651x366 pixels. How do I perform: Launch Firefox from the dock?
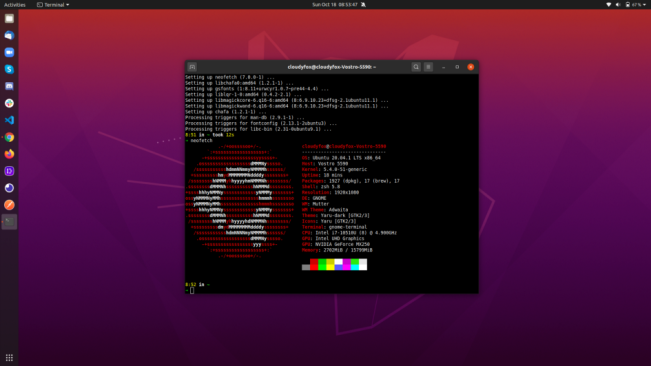[9, 154]
